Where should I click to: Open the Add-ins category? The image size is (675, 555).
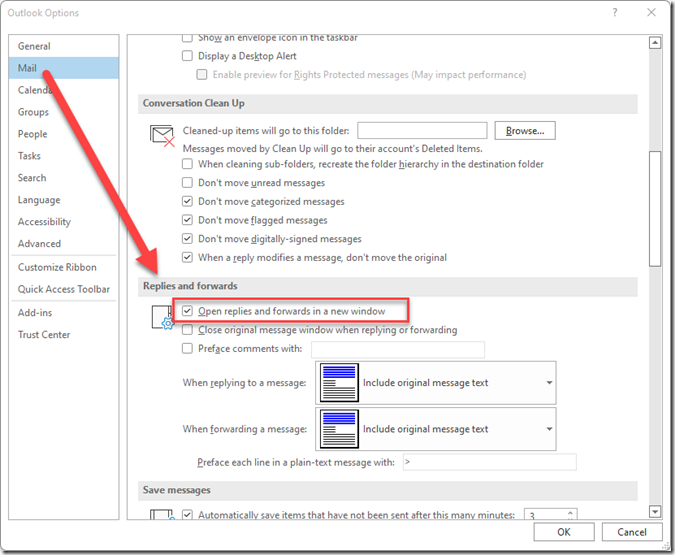[x=64, y=313]
